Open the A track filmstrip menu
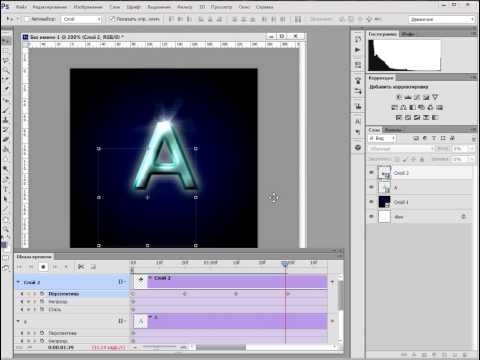Screen dimensions: 480x360 [122, 321]
